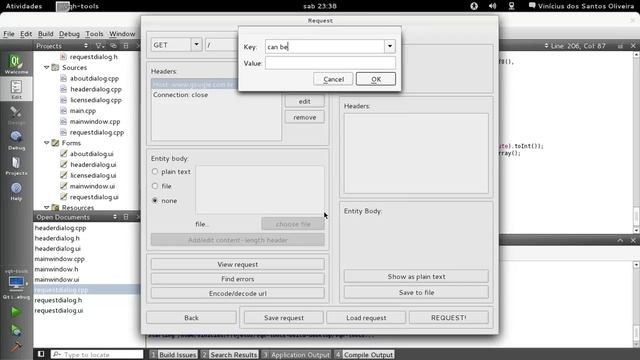Collapse the Forms tree node
Image resolution: width=640 pixels, height=360 pixels.
tap(47, 143)
